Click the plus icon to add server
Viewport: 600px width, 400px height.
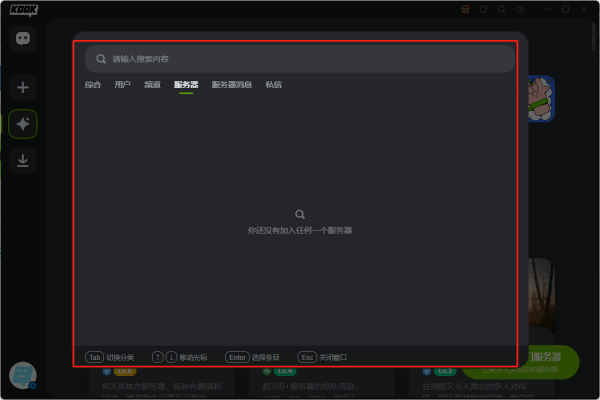click(x=23, y=88)
